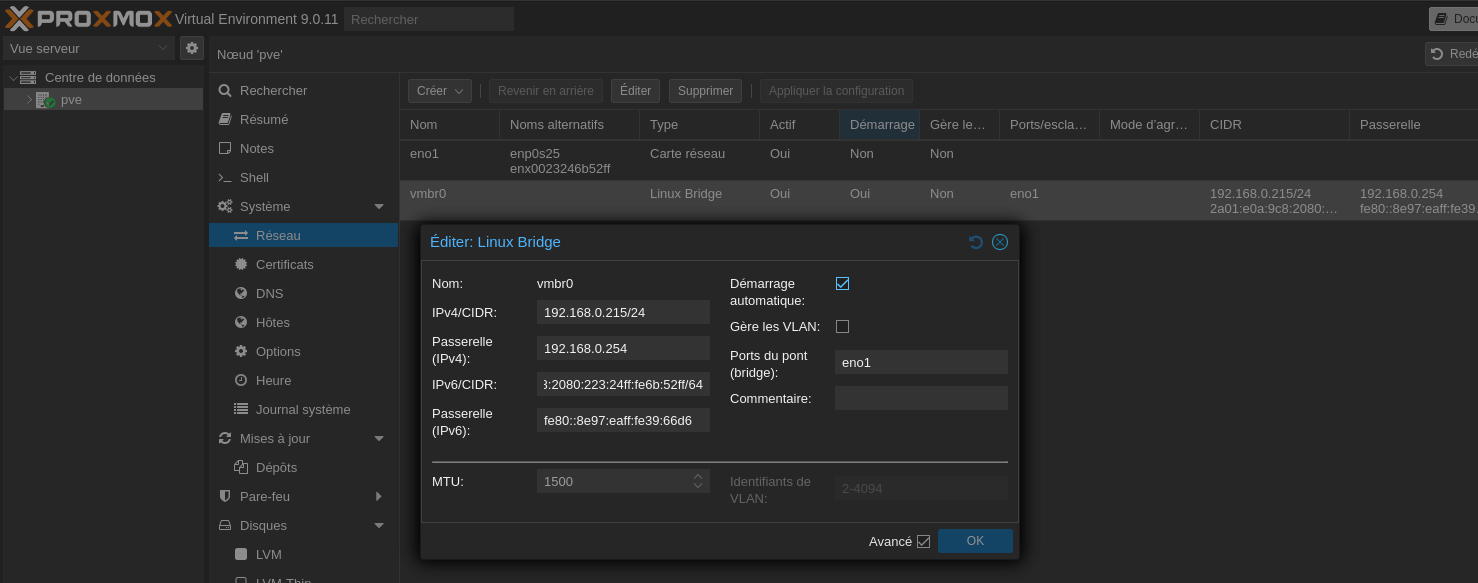Close the Éditer: Linux Bridge dialog
Image resolution: width=1478 pixels, height=583 pixels.
1000,242
